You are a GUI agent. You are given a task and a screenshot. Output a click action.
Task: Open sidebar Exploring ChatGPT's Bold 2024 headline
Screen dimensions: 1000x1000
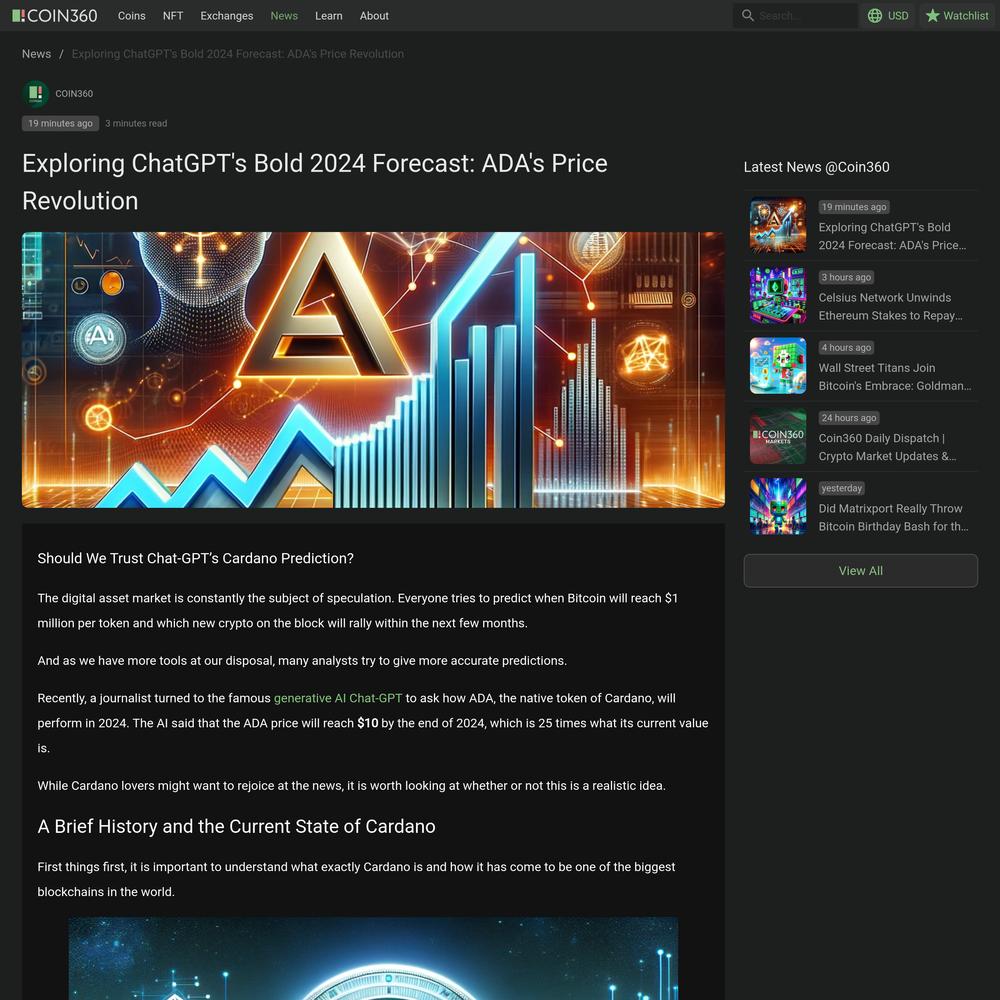click(892, 237)
